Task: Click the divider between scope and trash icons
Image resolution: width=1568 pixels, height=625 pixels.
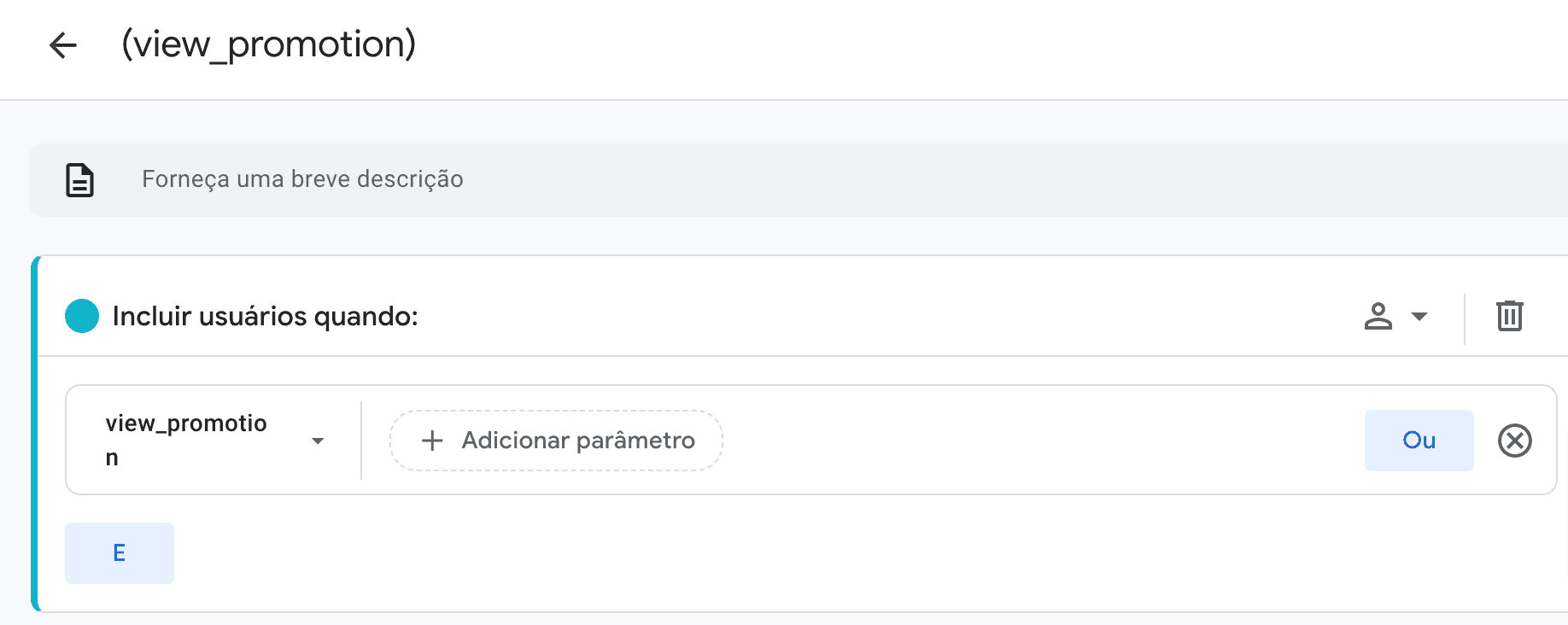Action: pyautogui.click(x=1464, y=318)
